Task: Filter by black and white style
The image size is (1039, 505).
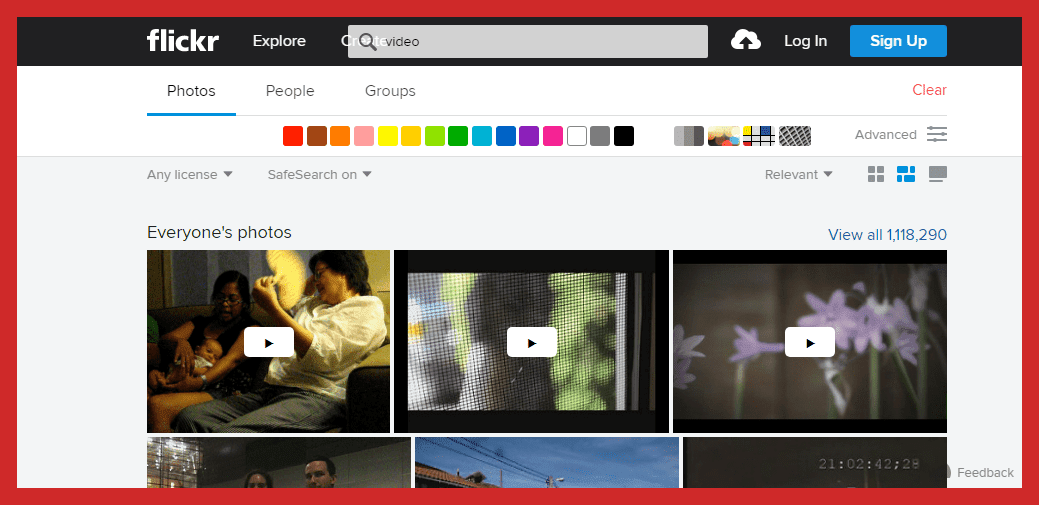Action: point(688,136)
